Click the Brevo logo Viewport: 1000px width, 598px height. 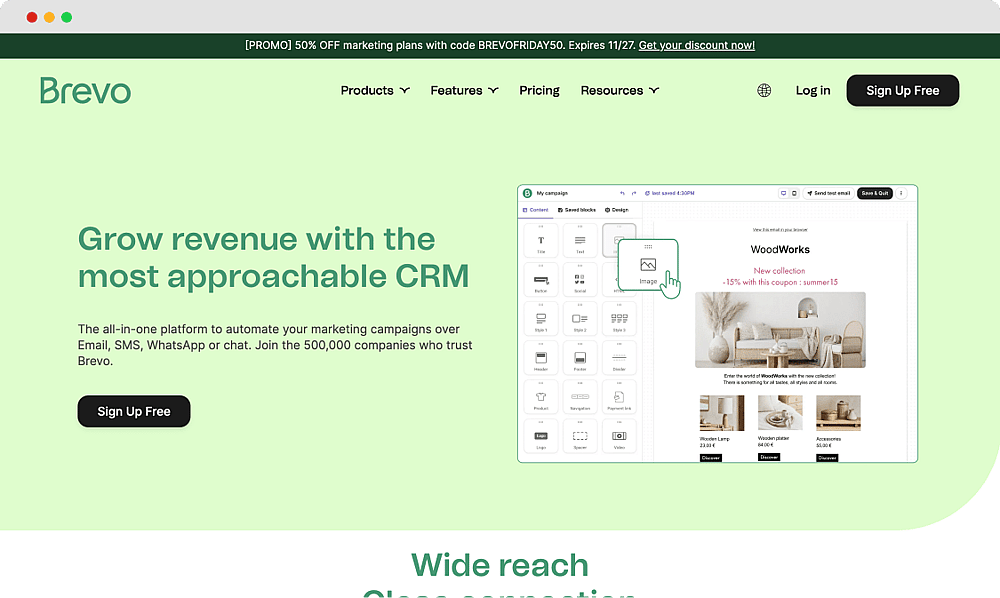(x=85, y=91)
